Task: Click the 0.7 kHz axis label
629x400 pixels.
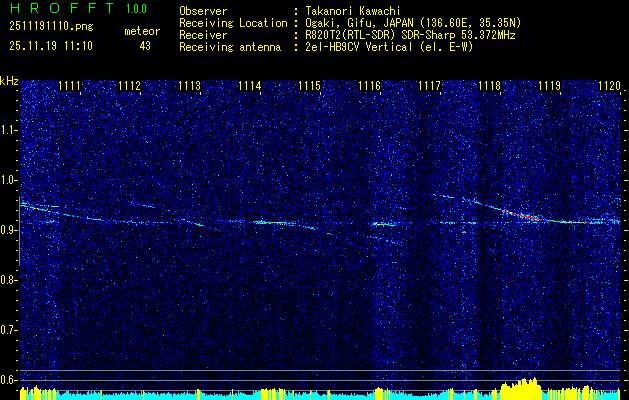Action: tap(8, 330)
